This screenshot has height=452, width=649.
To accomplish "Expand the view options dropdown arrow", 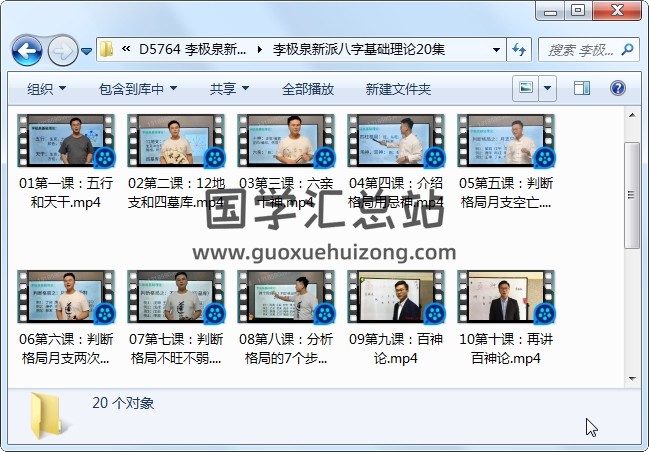I will pos(548,89).
